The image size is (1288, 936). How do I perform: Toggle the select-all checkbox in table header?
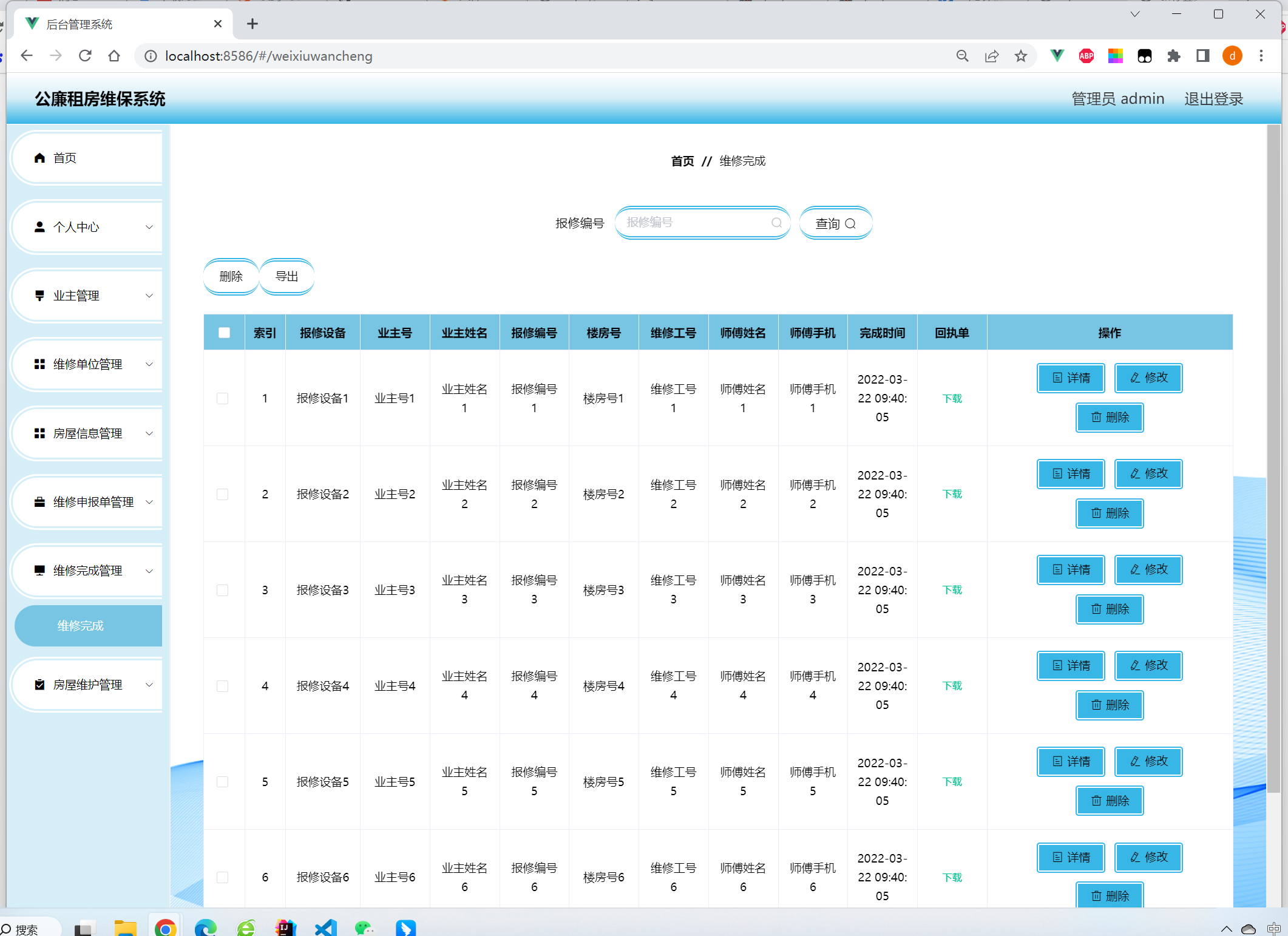point(224,333)
